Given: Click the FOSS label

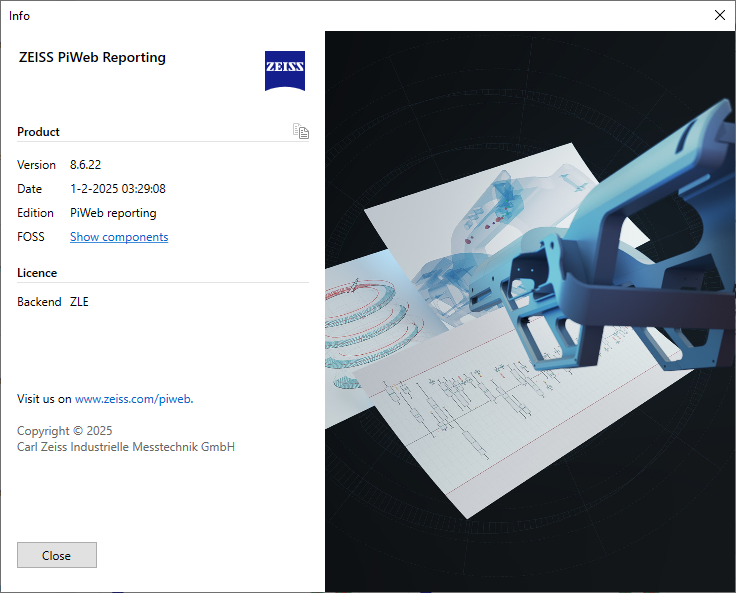Looking at the screenshot, I should [x=31, y=237].
